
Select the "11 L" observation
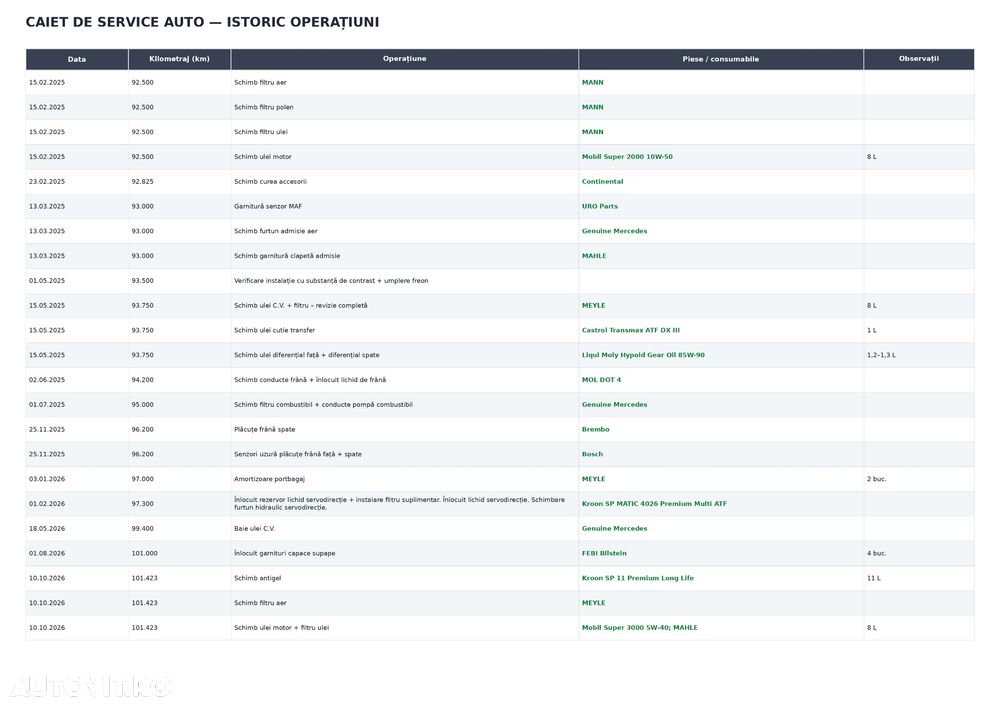[x=873, y=578]
